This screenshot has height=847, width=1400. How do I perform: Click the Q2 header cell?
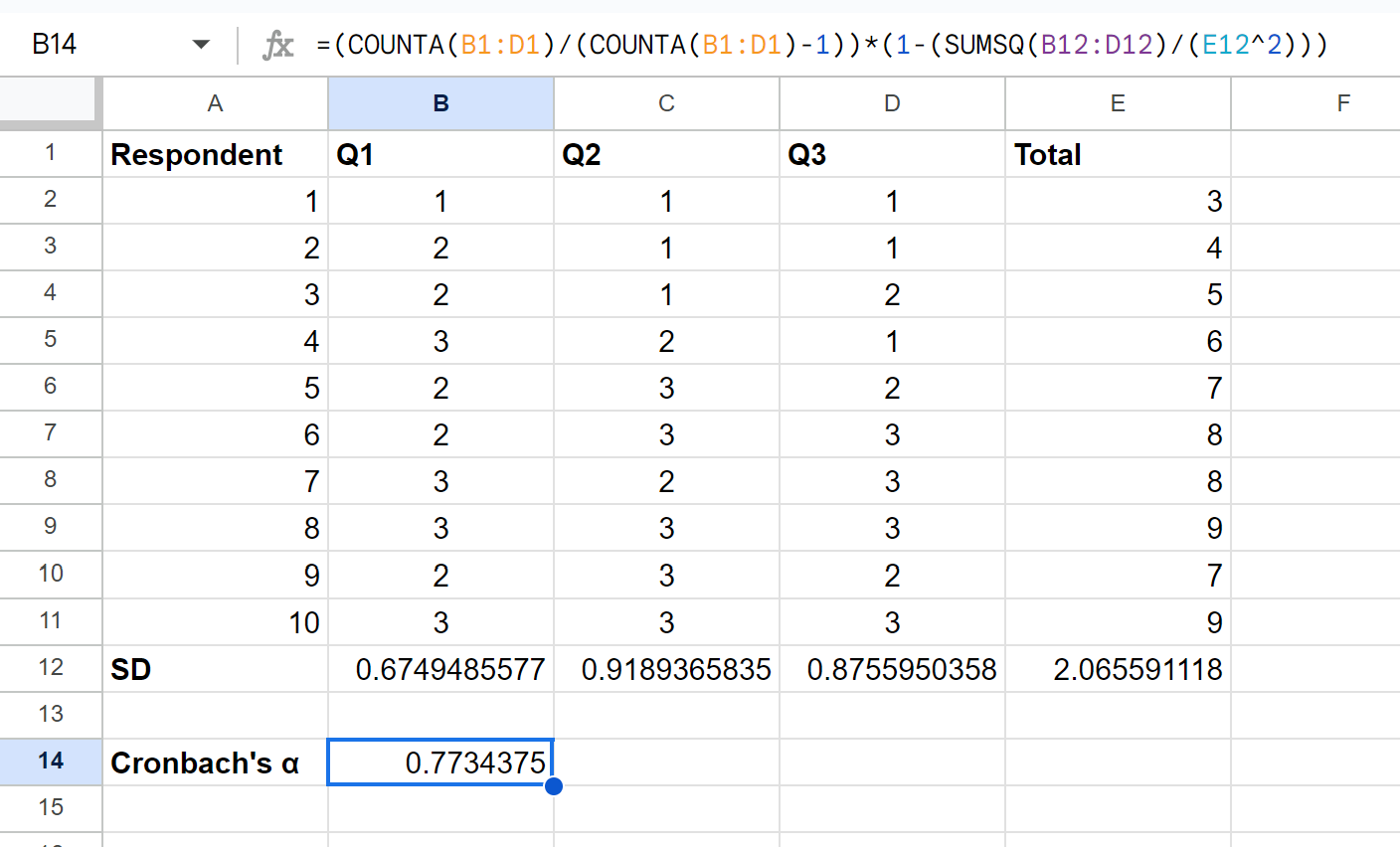click(x=666, y=154)
